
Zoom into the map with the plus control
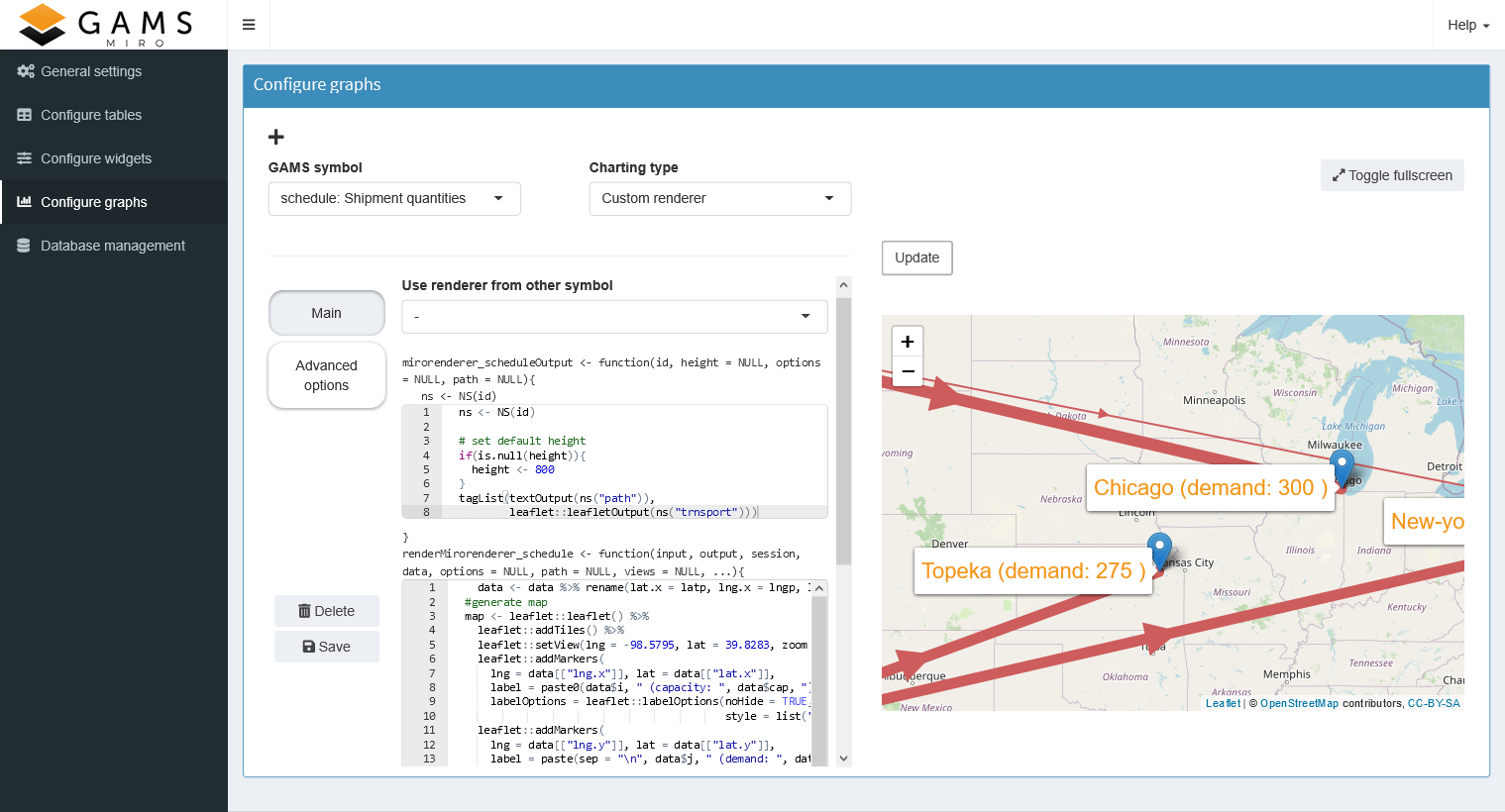click(x=907, y=341)
